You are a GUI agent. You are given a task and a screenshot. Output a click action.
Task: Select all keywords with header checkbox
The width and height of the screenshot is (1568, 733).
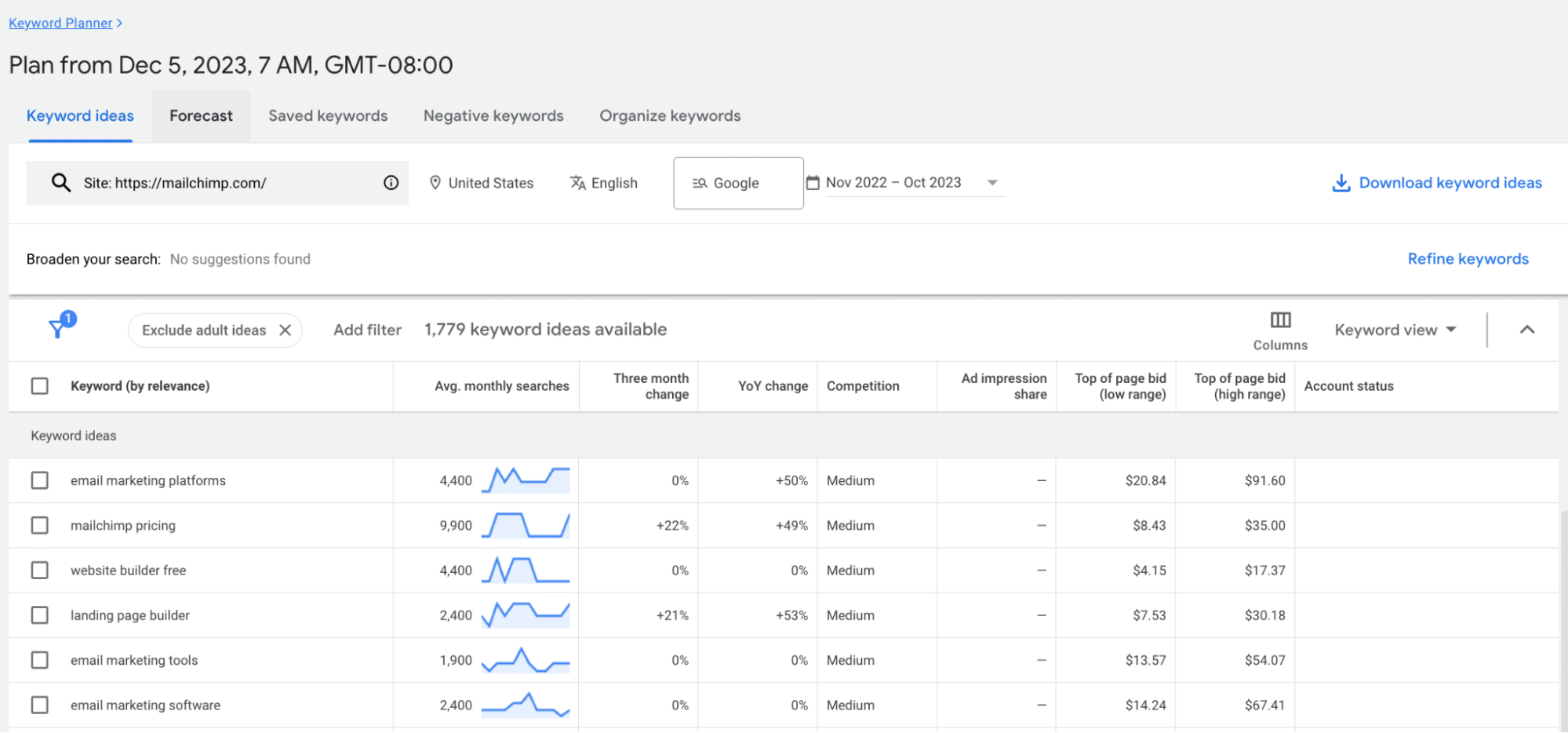point(39,386)
